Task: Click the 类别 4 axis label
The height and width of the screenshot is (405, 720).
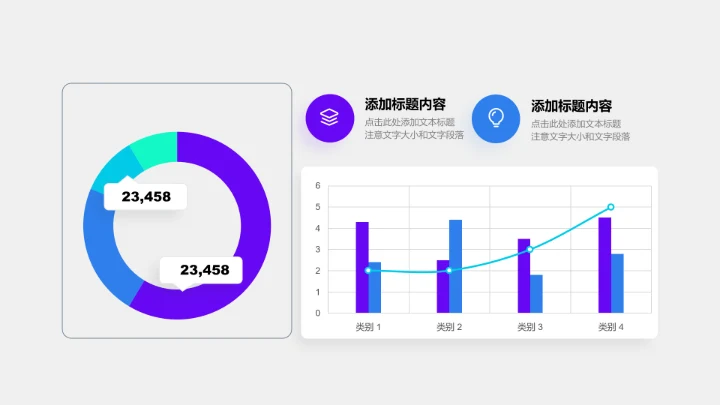Action: click(611, 327)
